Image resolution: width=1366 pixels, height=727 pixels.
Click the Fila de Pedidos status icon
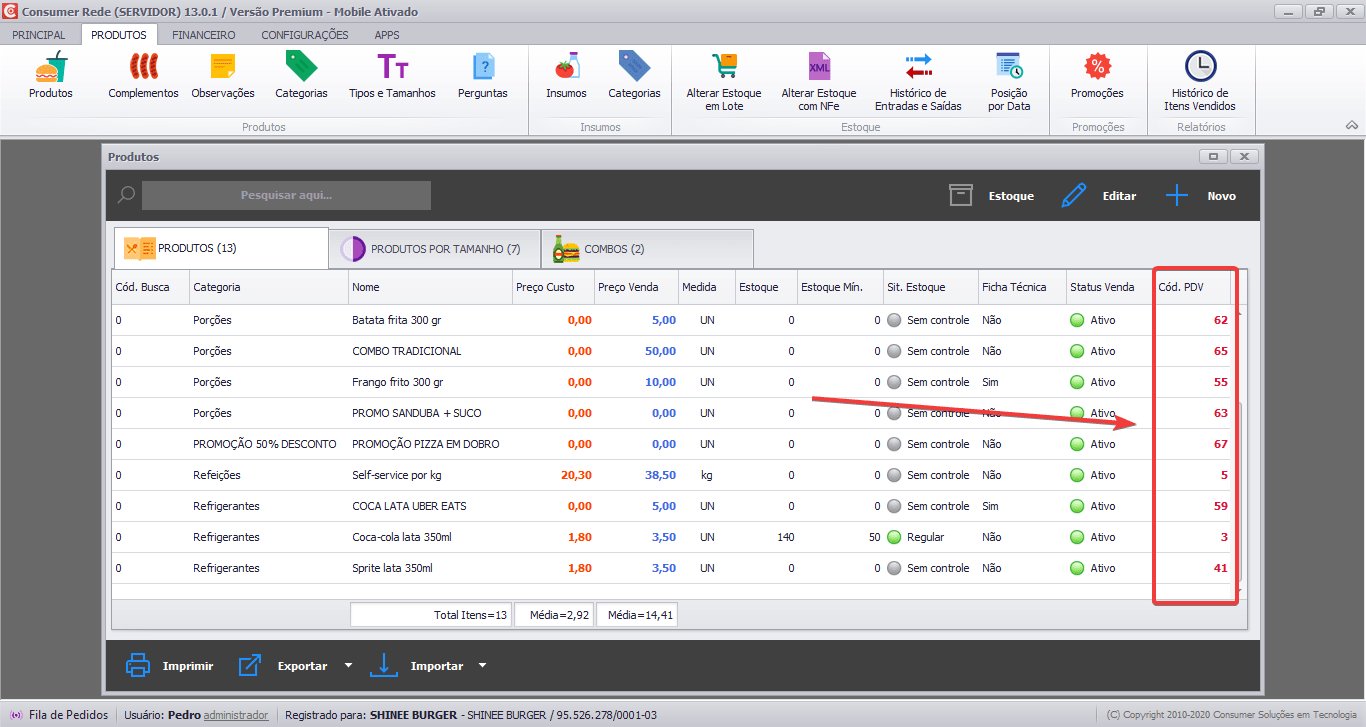[15, 715]
